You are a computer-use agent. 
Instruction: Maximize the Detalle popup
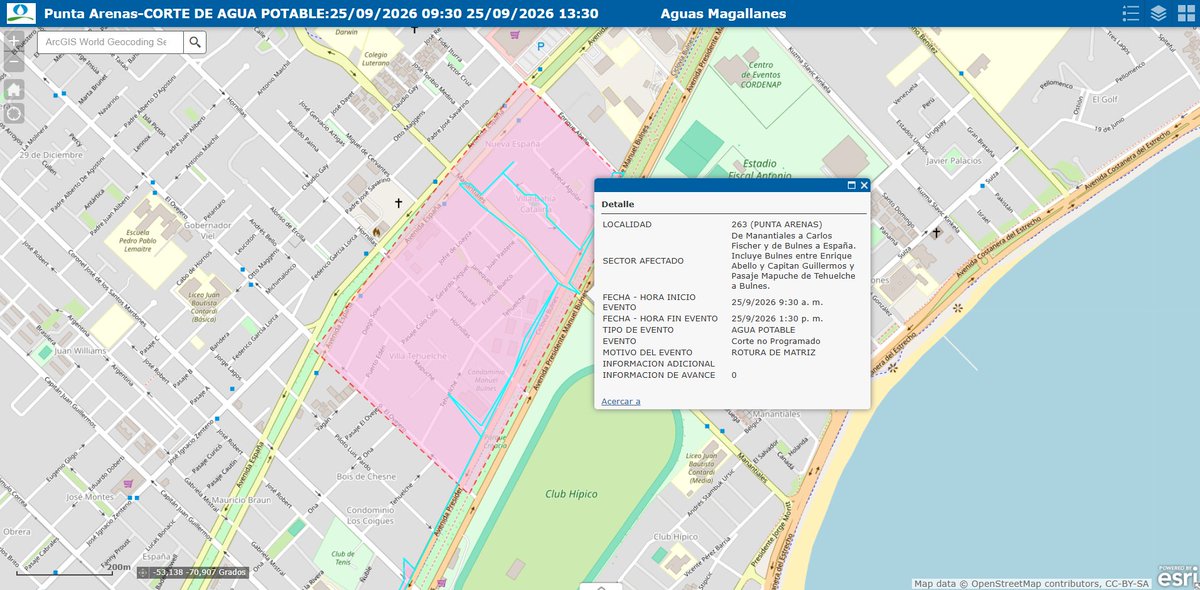851,185
